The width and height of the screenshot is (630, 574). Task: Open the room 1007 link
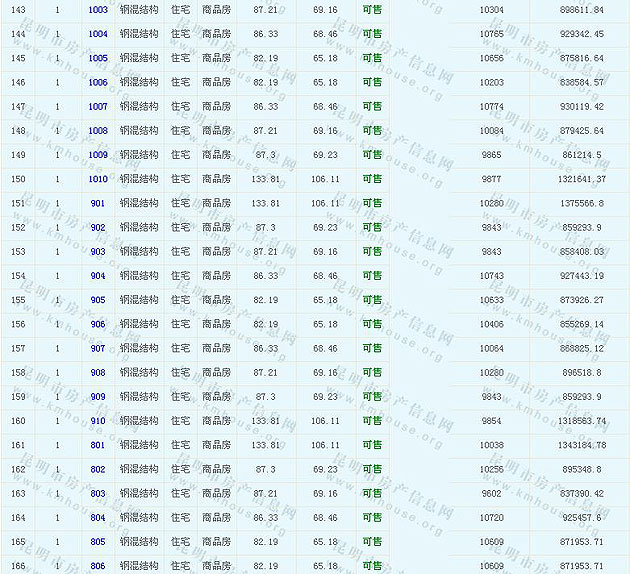97,107
